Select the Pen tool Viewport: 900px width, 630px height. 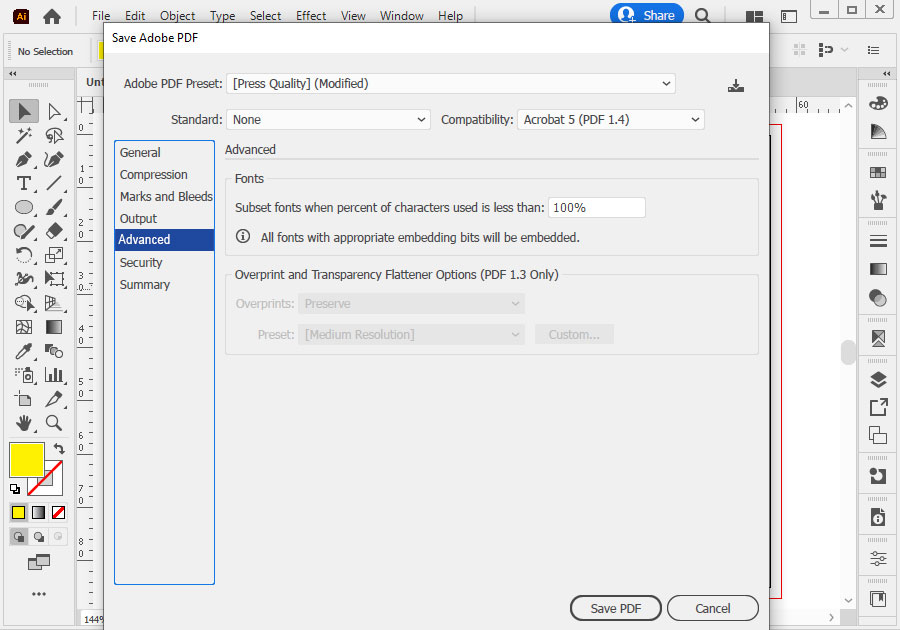24,159
